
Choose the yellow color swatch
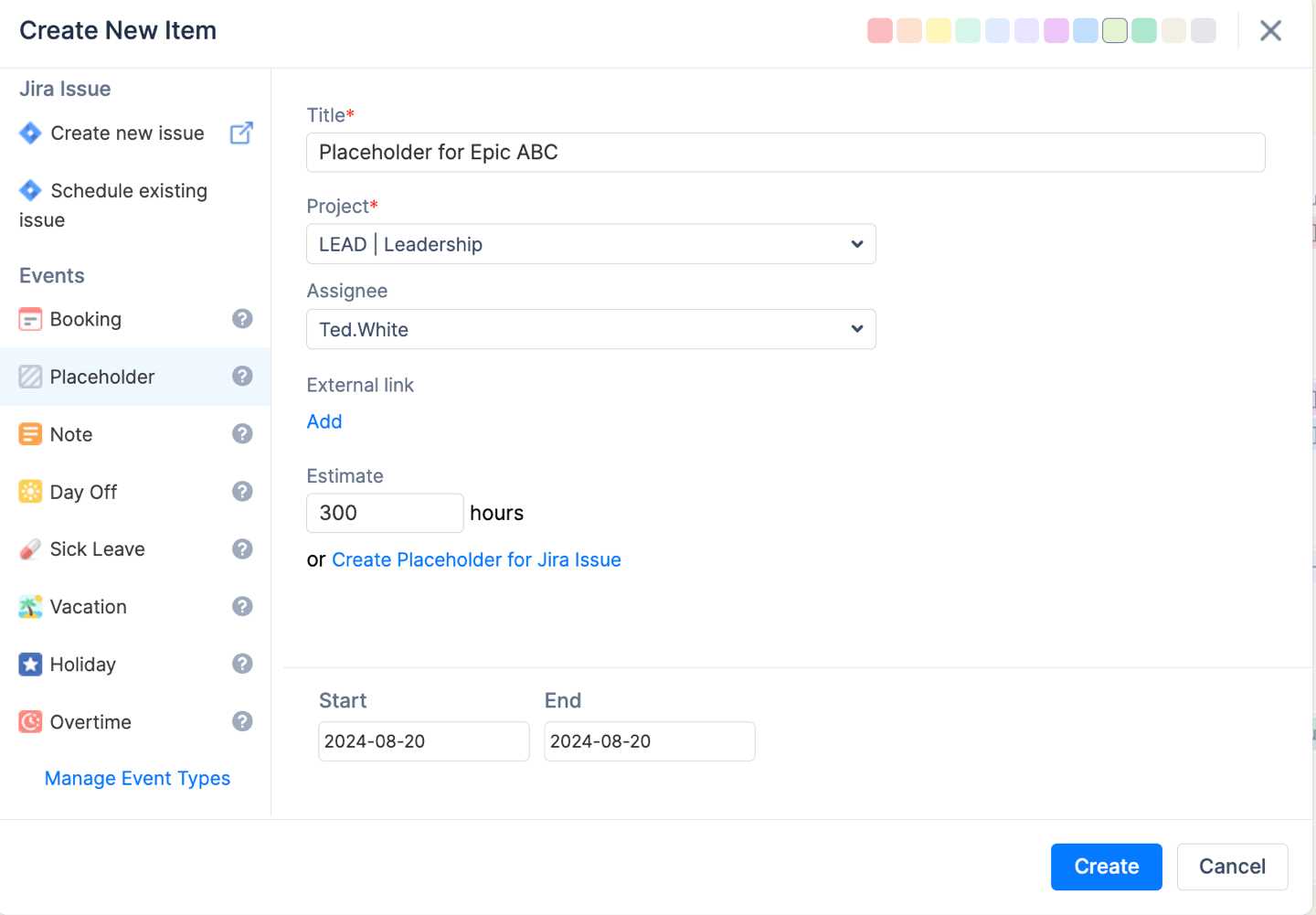tap(939, 31)
